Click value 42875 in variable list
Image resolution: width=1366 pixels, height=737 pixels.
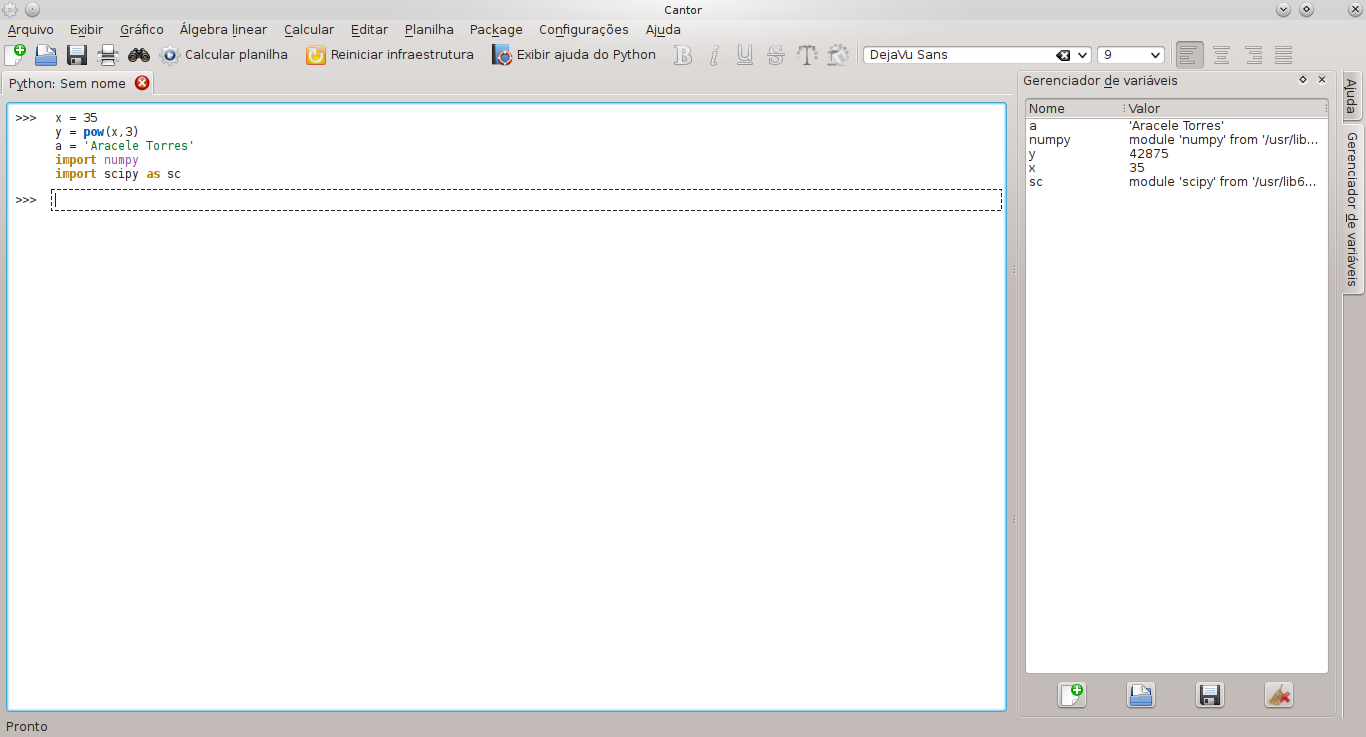tap(1148, 154)
